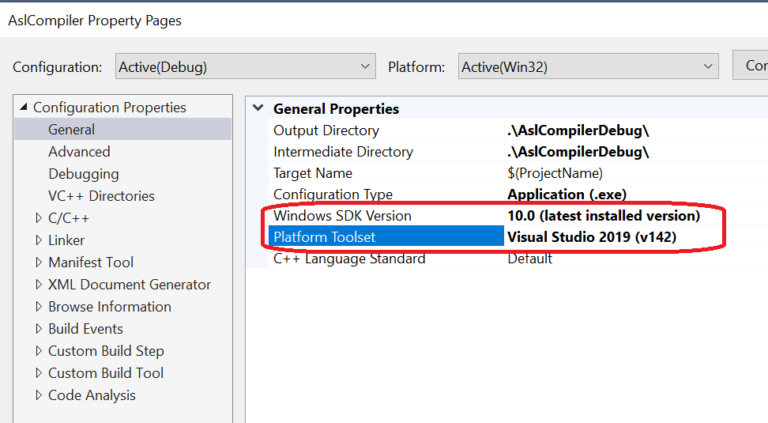Collapse the Configuration Properties tree node

point(23,108)
